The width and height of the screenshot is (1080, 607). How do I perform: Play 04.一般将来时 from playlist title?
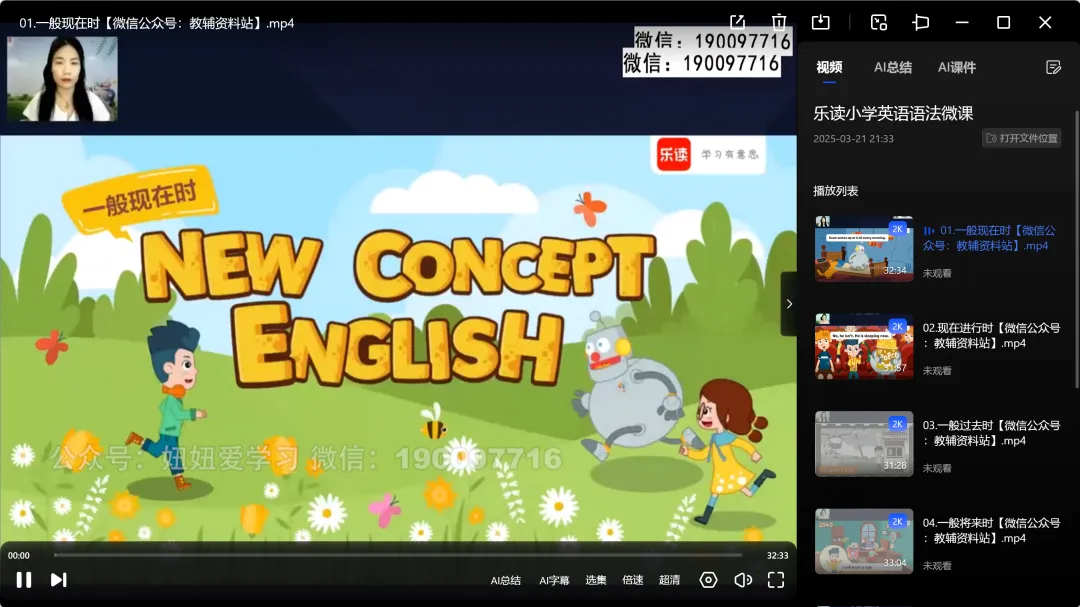point(991,531)
